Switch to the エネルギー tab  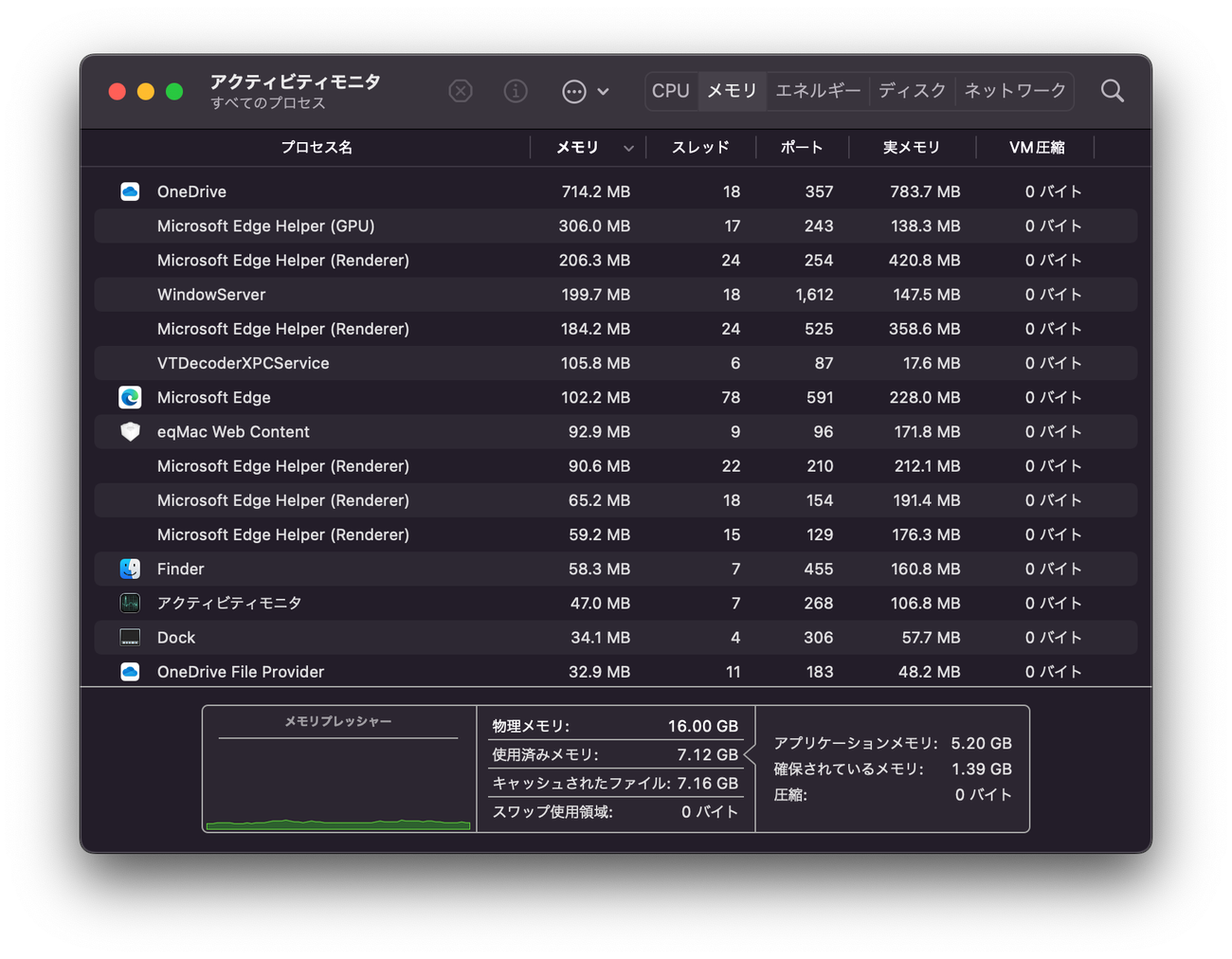817,91
